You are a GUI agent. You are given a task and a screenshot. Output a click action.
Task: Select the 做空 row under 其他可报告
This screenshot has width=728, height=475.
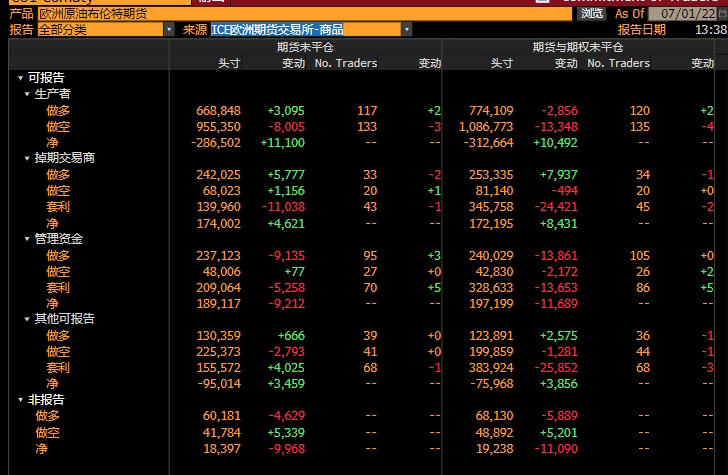(x=58, y=351)
